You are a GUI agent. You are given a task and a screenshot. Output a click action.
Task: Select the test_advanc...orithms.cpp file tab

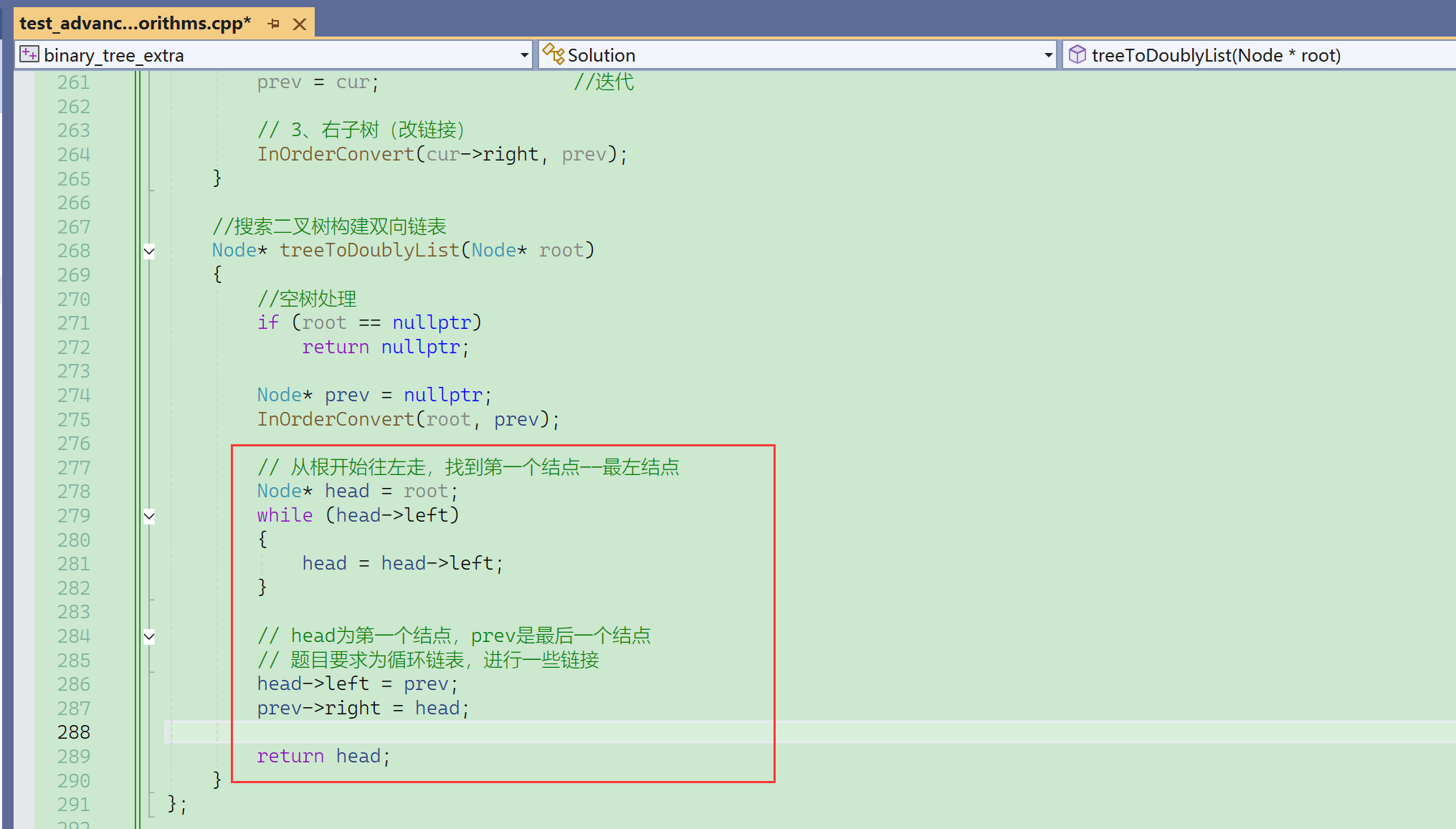click(135, 24)
